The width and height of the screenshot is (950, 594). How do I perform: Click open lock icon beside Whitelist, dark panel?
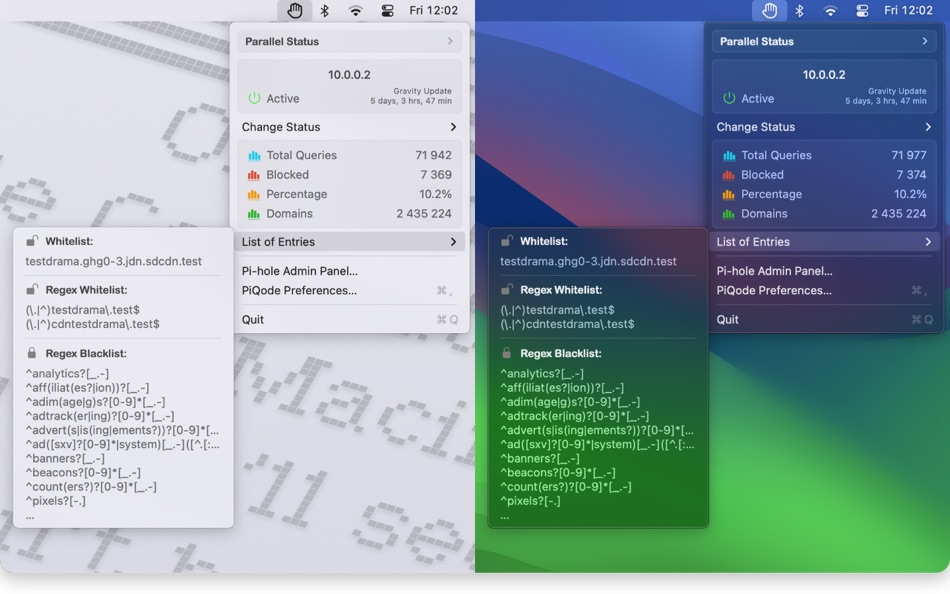click(x=507, y=241)
